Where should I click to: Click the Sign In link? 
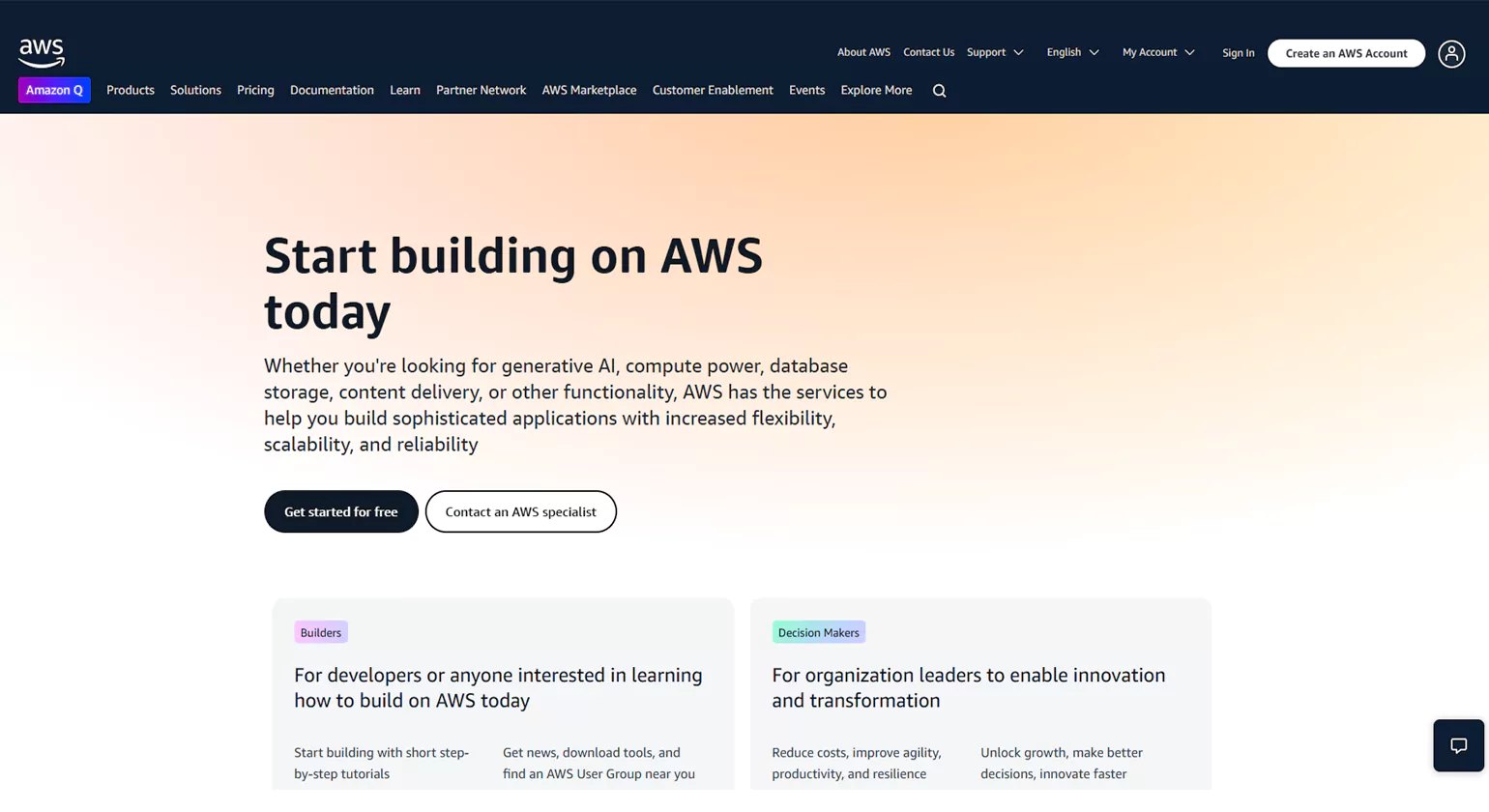(1238, 52)
